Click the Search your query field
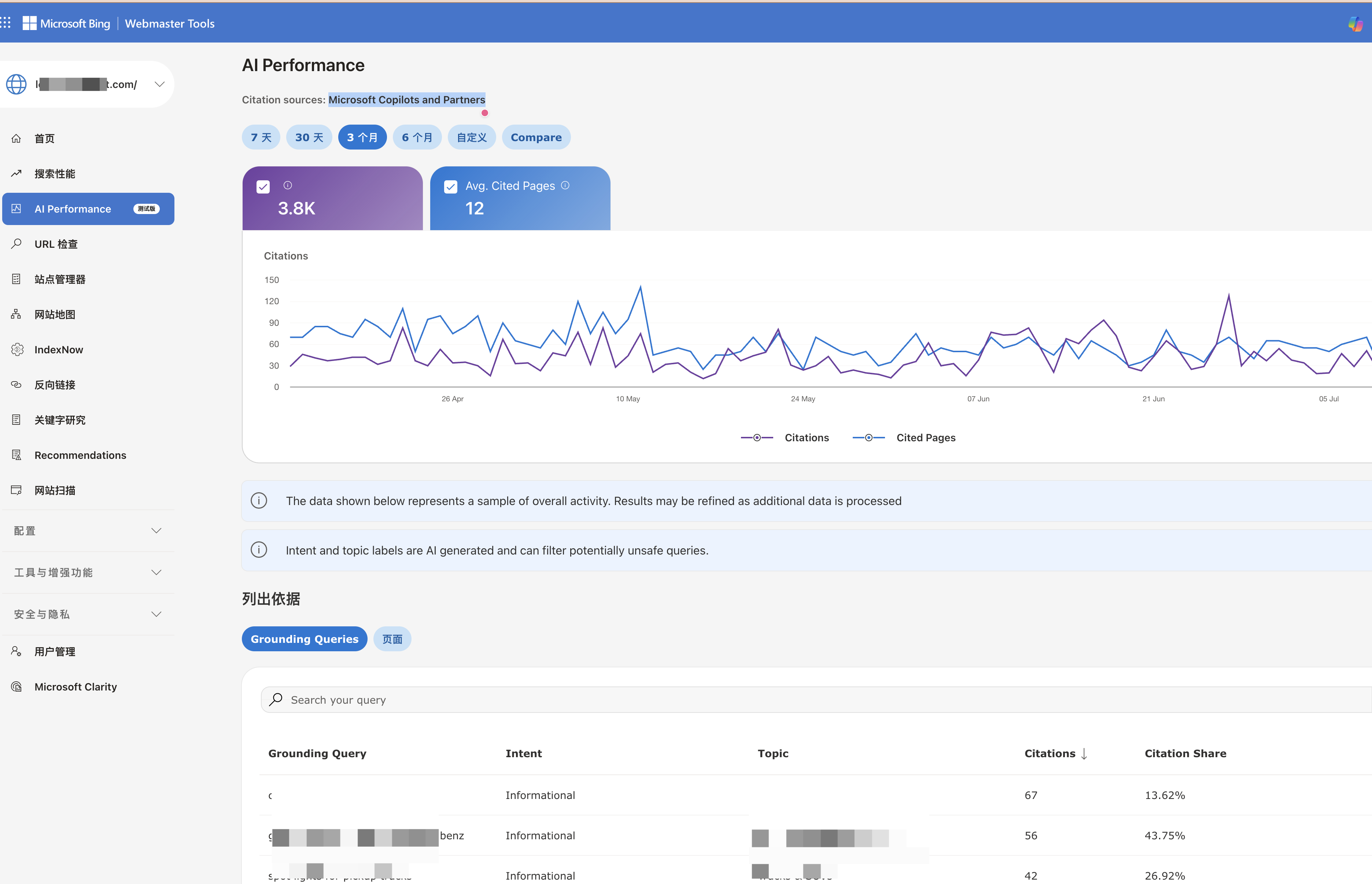Viewport: 1372px width, 884px height. (x=816, y=700)
